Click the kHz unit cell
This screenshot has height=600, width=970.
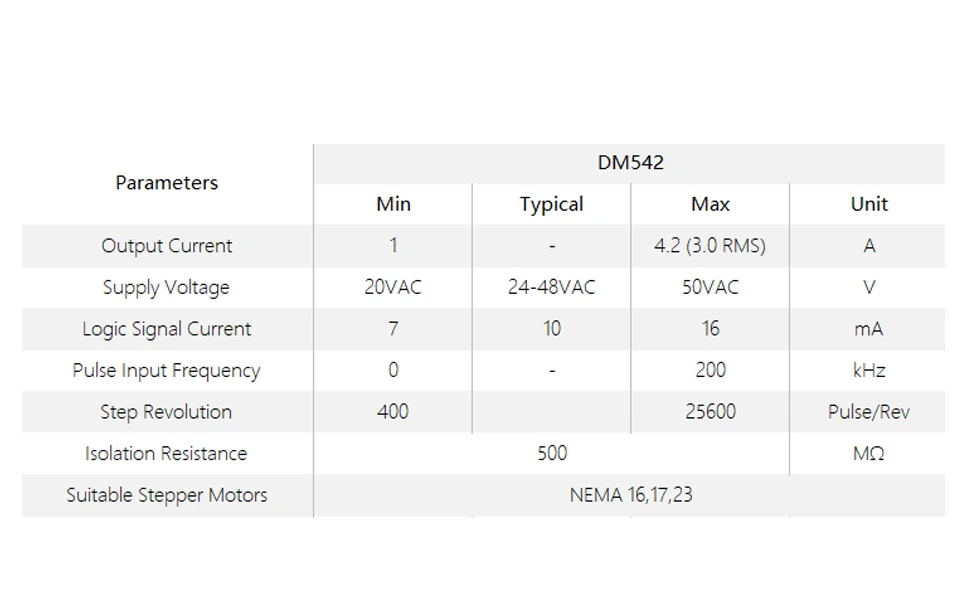coord(868,371)
